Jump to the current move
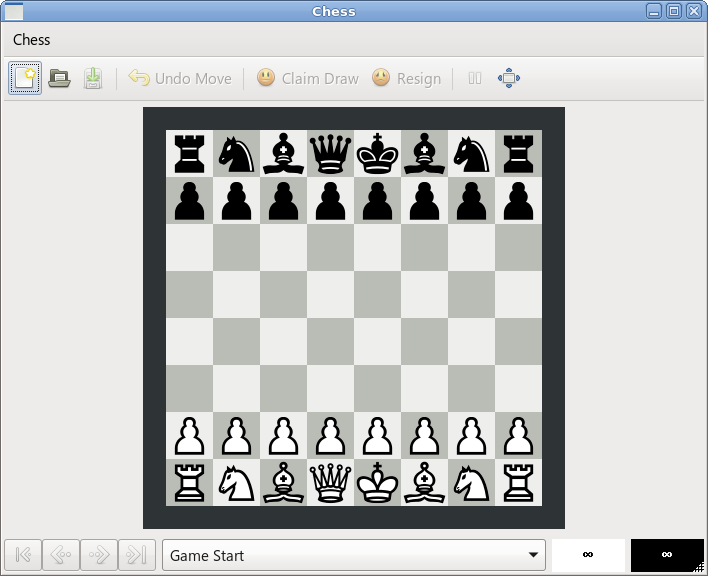Image resolution: width=708 pixels, height=576 pixels. coord(137,554)
